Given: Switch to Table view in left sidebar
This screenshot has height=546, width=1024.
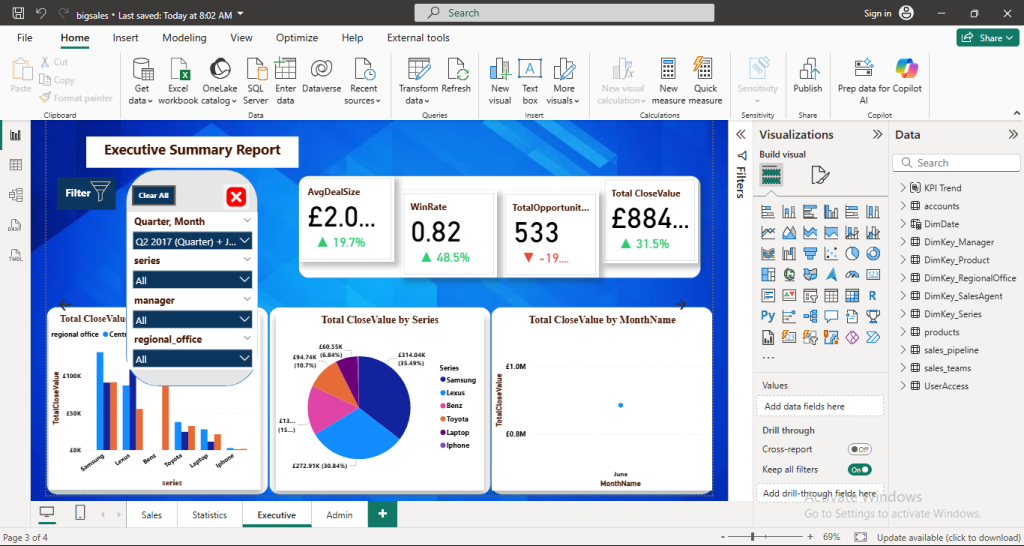Looking at the screenshot, I should coord(16,165).
